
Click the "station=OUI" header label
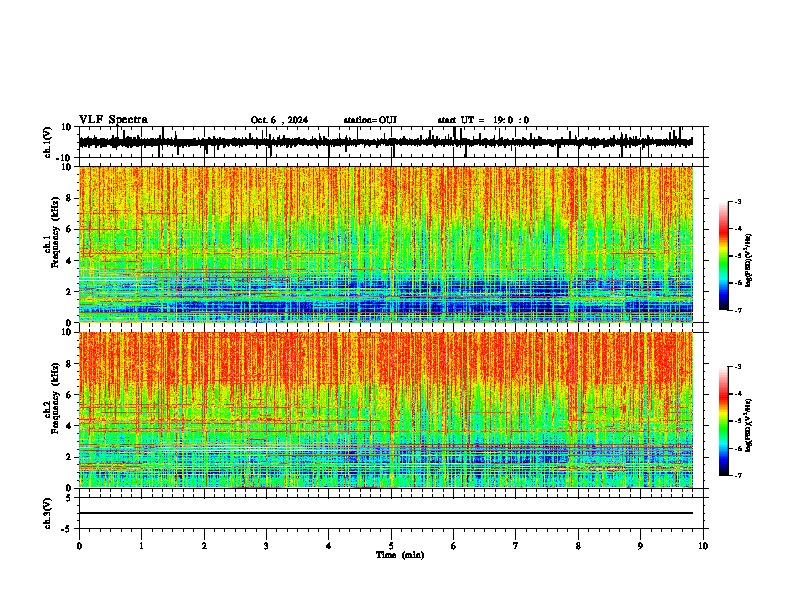pyautogui.click(x=370, y=120)
